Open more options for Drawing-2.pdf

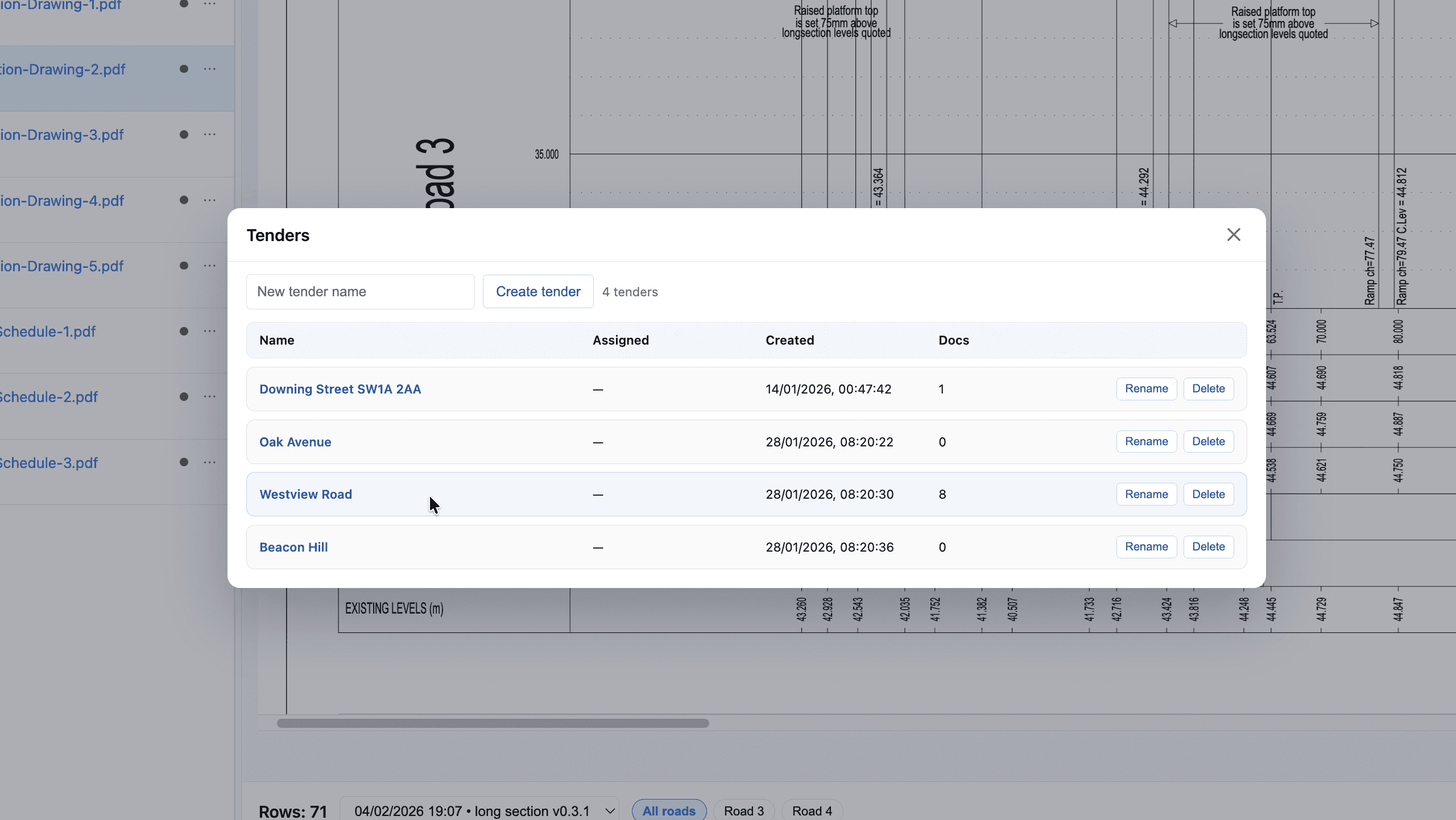pos(210,69)
